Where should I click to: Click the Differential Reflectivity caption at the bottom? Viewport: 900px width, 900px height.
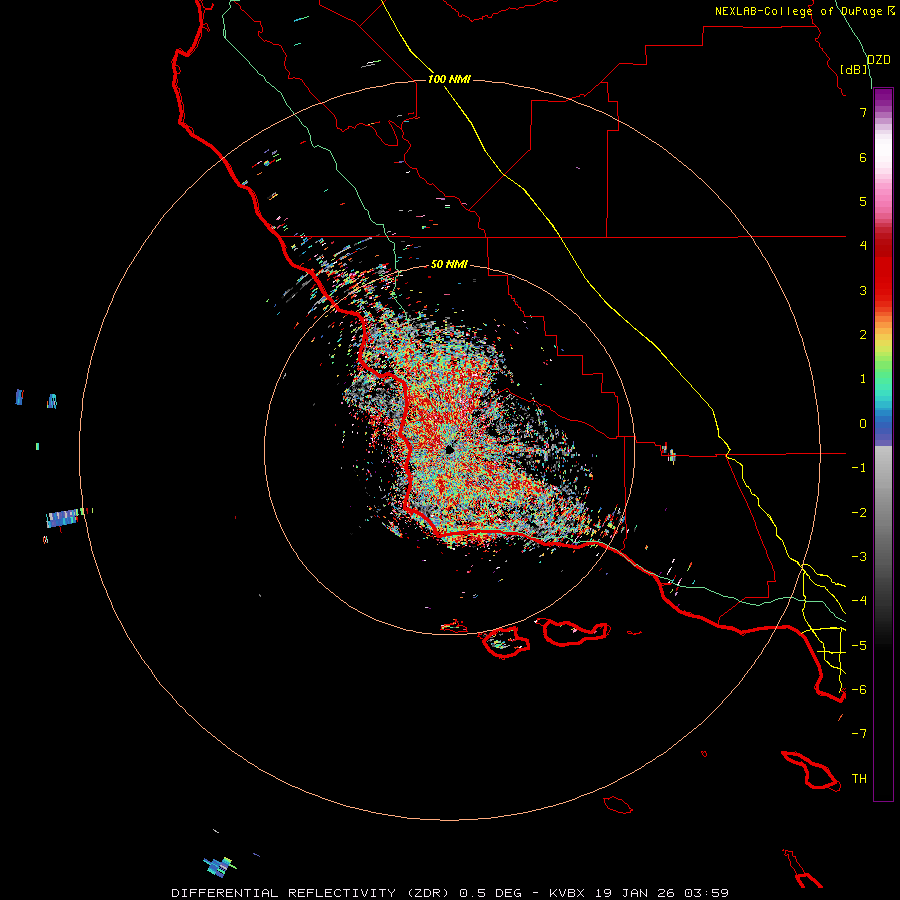tap(450, 893)
